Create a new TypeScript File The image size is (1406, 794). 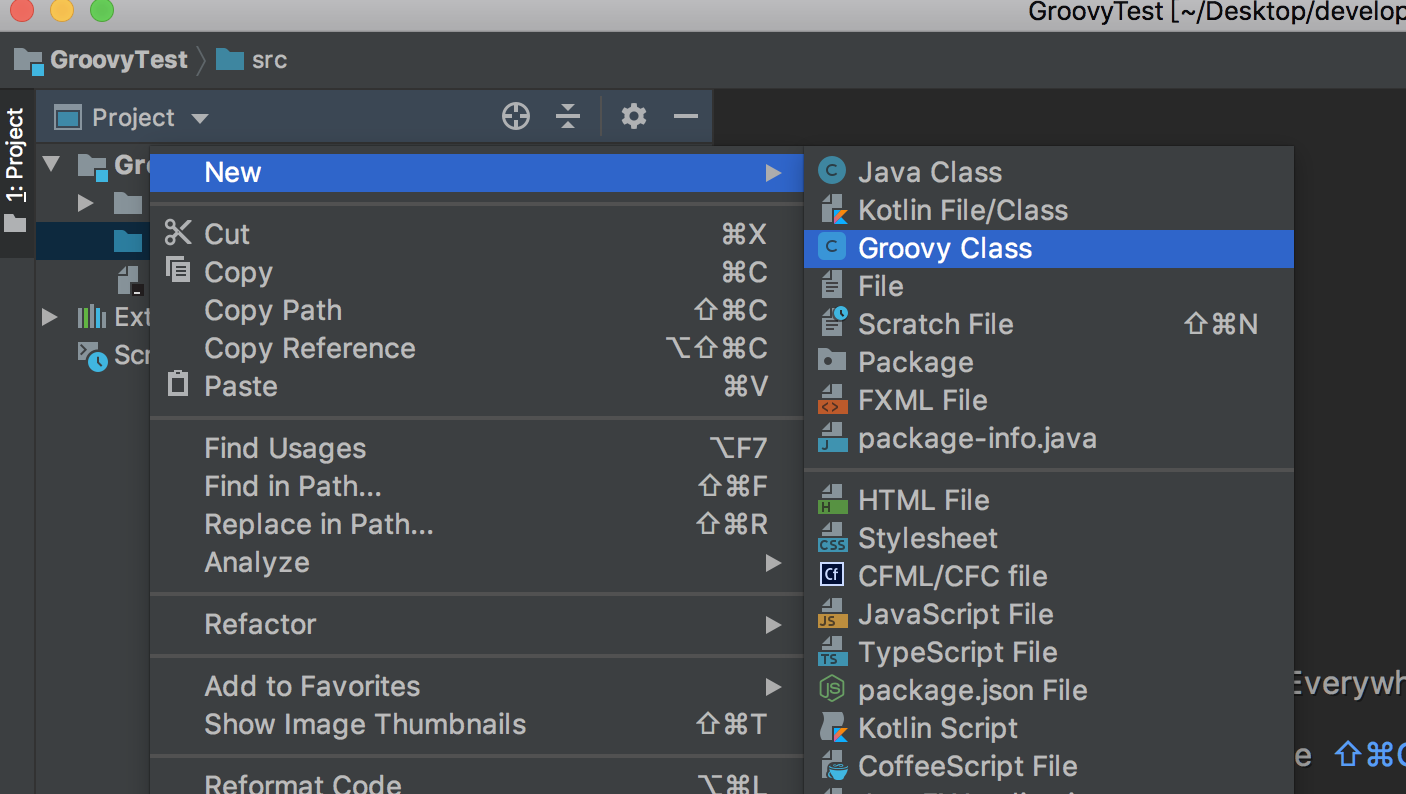click(1048, 652)
